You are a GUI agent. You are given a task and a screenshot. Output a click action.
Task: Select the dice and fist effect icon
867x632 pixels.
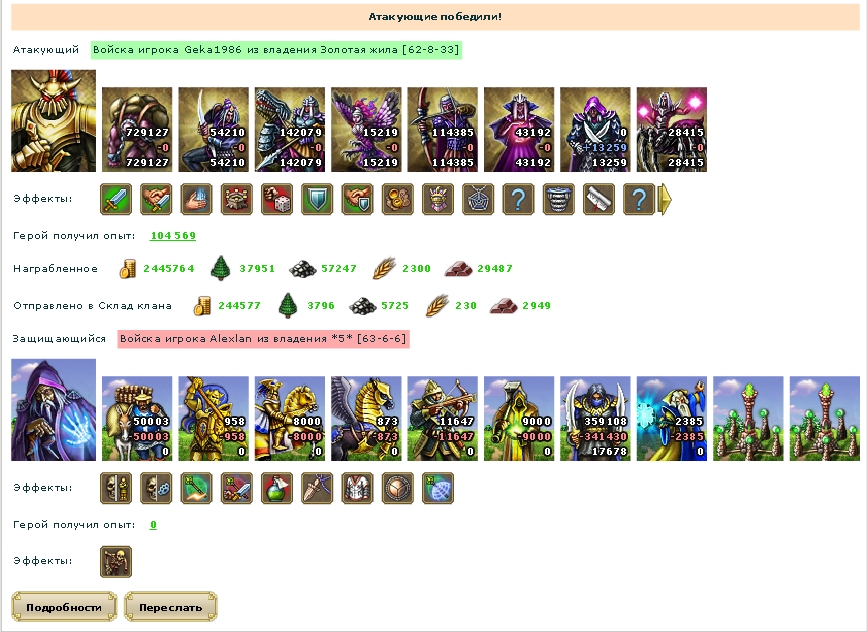(277, 199)
